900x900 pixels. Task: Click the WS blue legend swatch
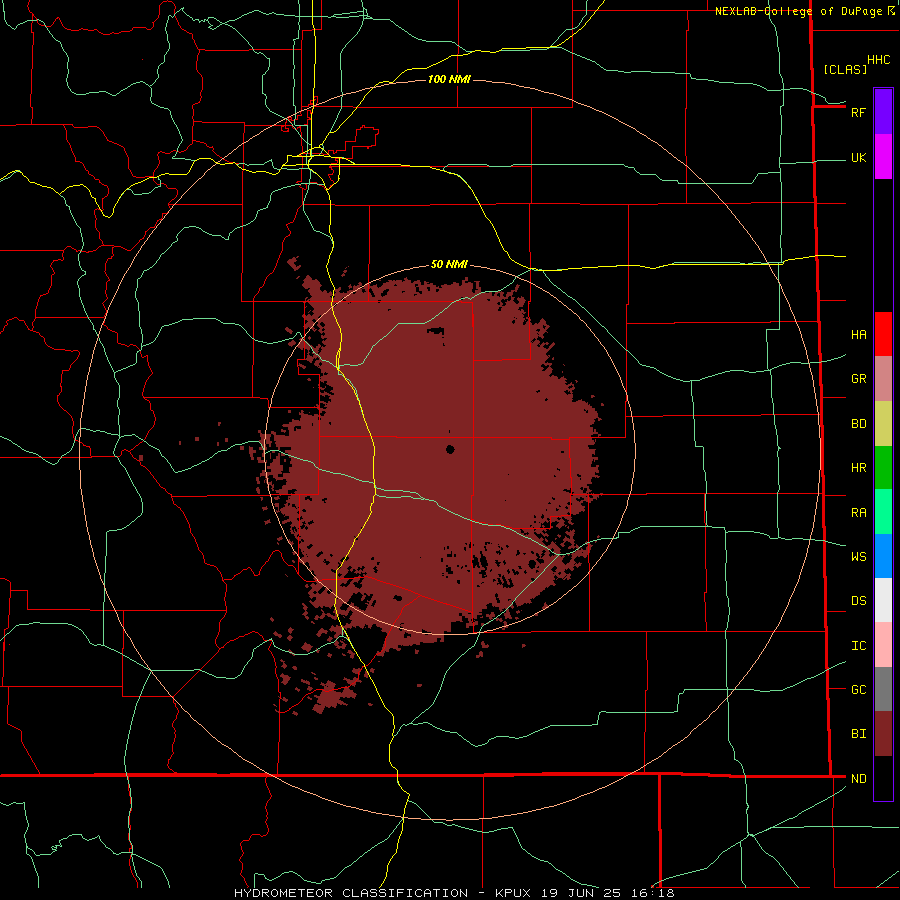coord(883,556)
